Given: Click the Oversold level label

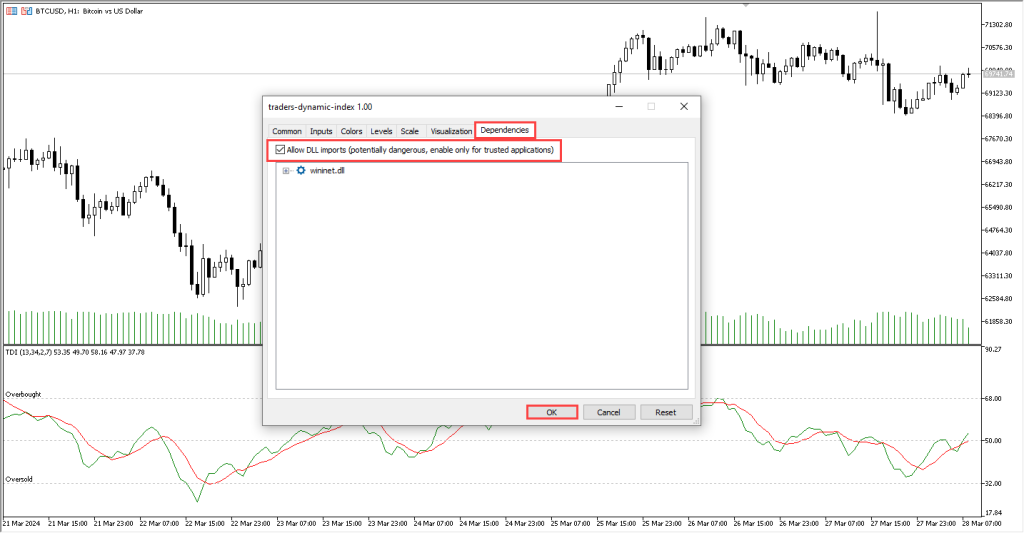Looking at the screenshot, I should pos(19,479).
